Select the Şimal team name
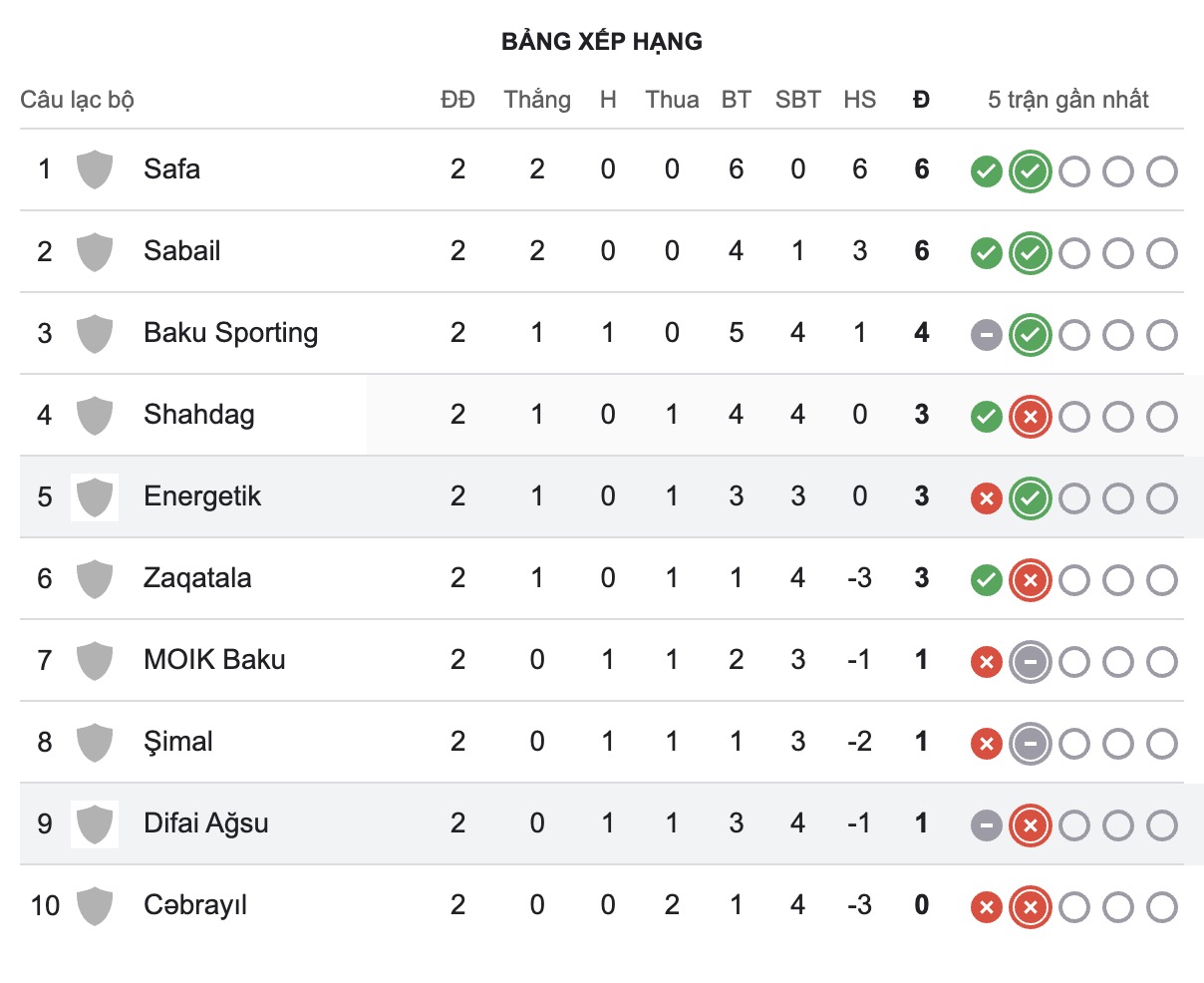The image size is (1204, 983). point(177,742)
